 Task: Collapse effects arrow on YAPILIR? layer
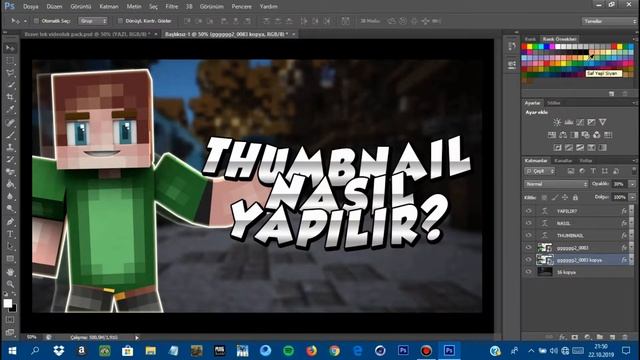click(632, 211)
